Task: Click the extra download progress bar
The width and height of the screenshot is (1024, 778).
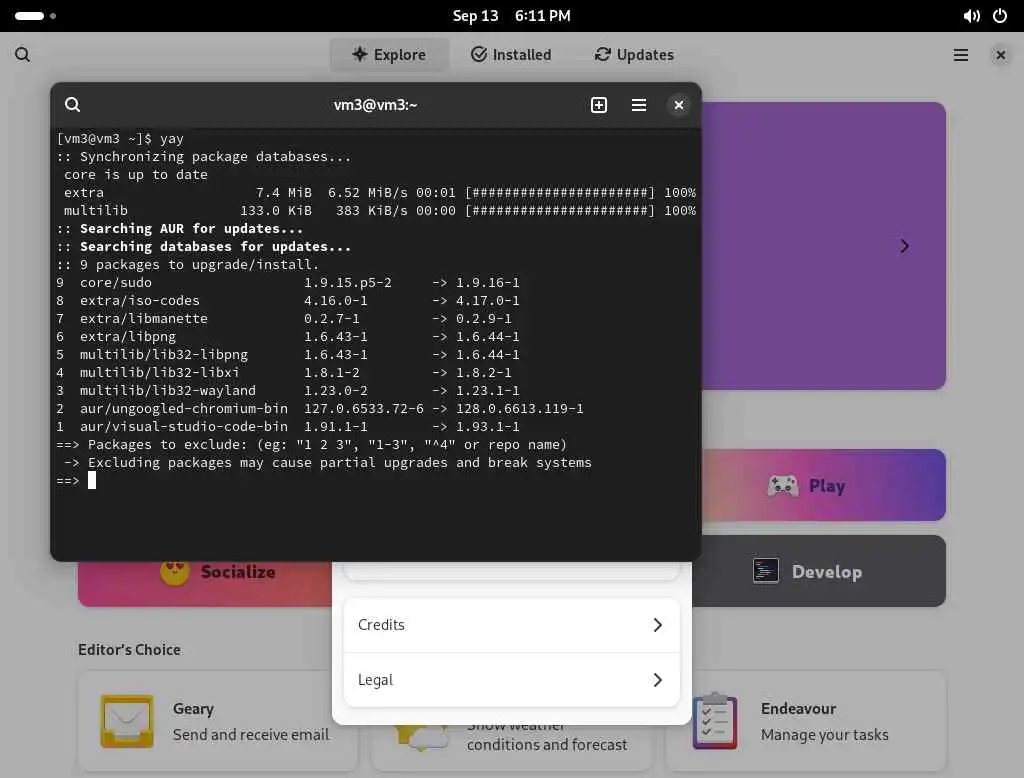Action: (x=560, y=193)
